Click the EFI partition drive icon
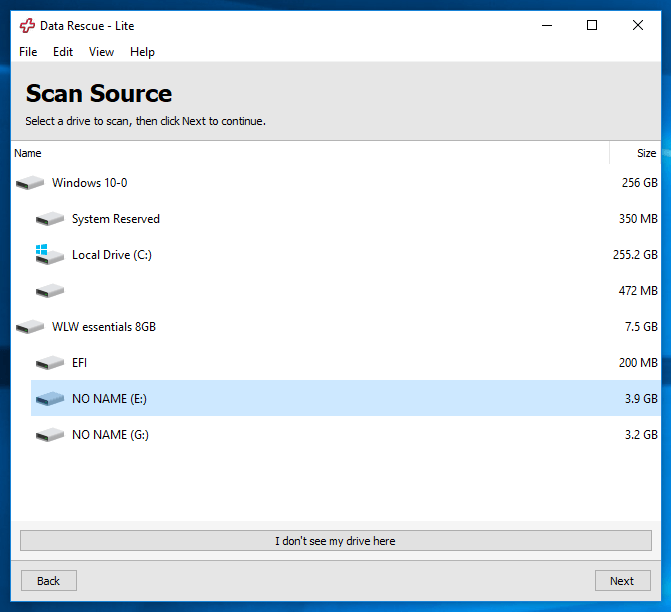Viewport: 671px width, 612px height. [x=50, y=362]
